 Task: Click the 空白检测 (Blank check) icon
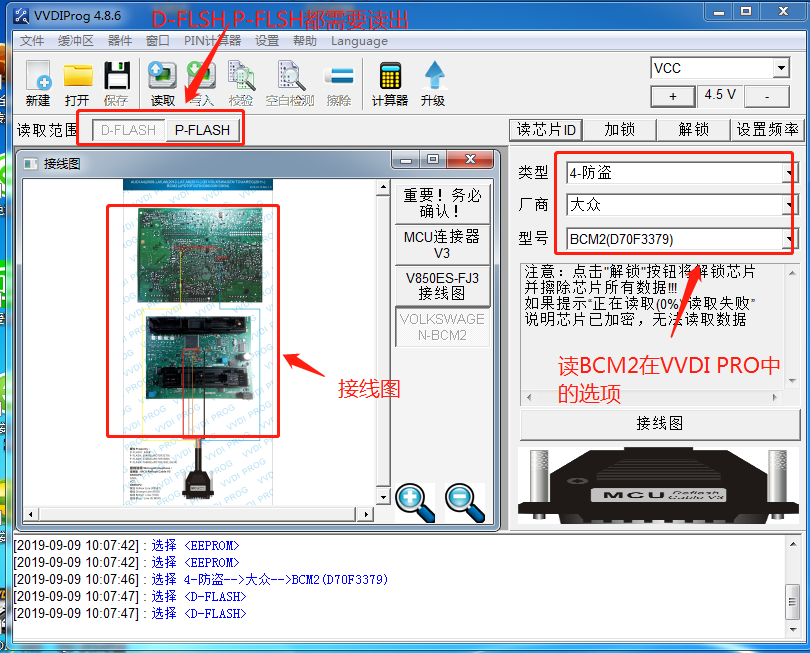click(290, 83)
